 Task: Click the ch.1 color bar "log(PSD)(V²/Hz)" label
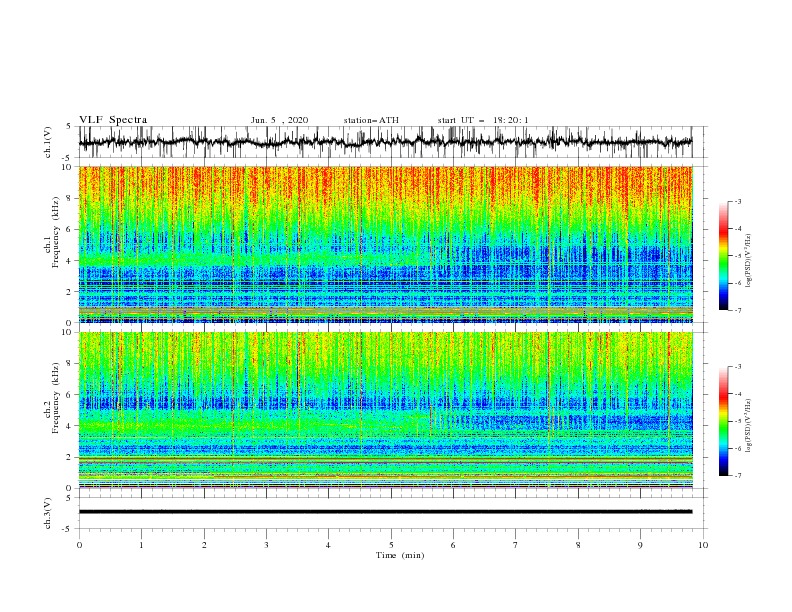click(x=749, y=261)
